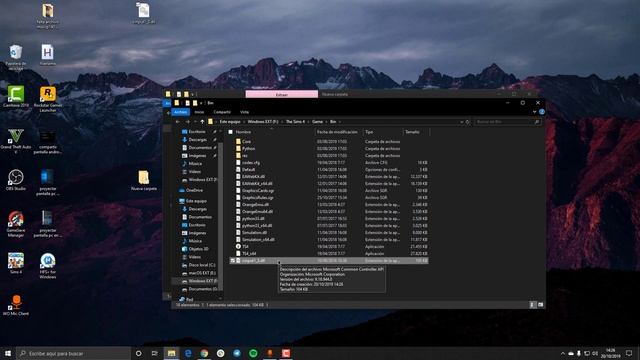Switch to details view icon in status bar
640x360 pixels.
click(x=532, y=304)
